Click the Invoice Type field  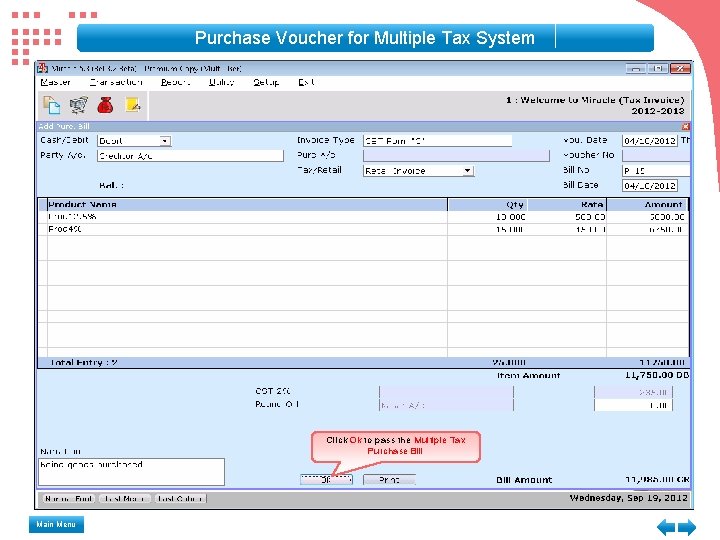437,141
